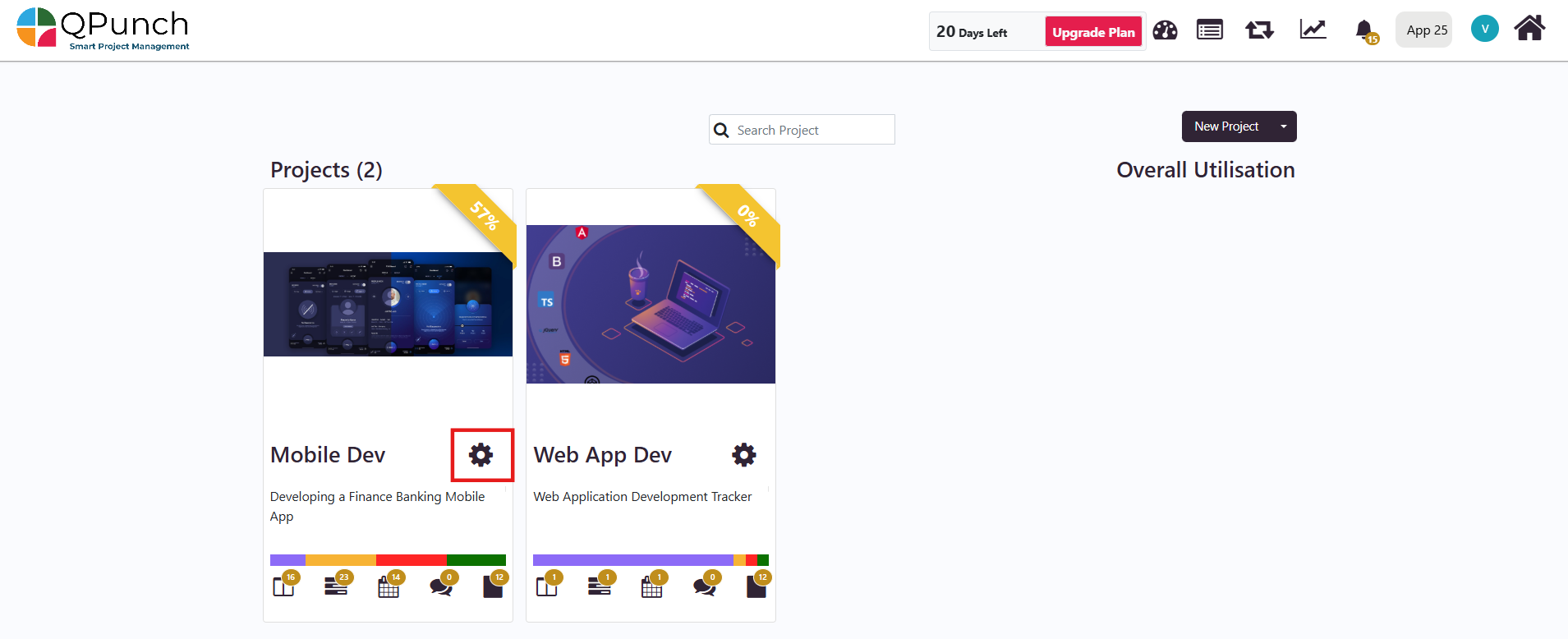Click 'Developing a Finance Banking Mobile App' description

click(x=377, y=506)
